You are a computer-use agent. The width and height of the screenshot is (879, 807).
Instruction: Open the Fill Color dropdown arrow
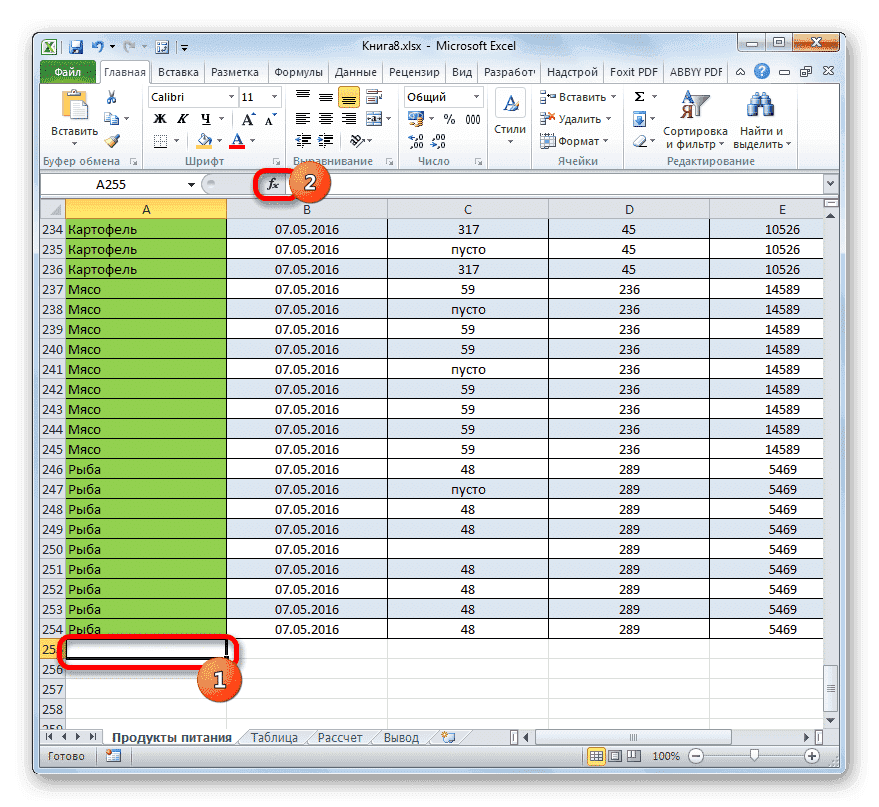point(218,140)
